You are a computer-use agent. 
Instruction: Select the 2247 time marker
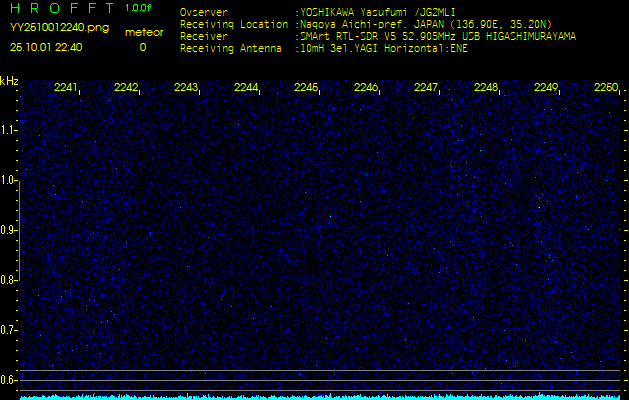click(x=426, y=88)
